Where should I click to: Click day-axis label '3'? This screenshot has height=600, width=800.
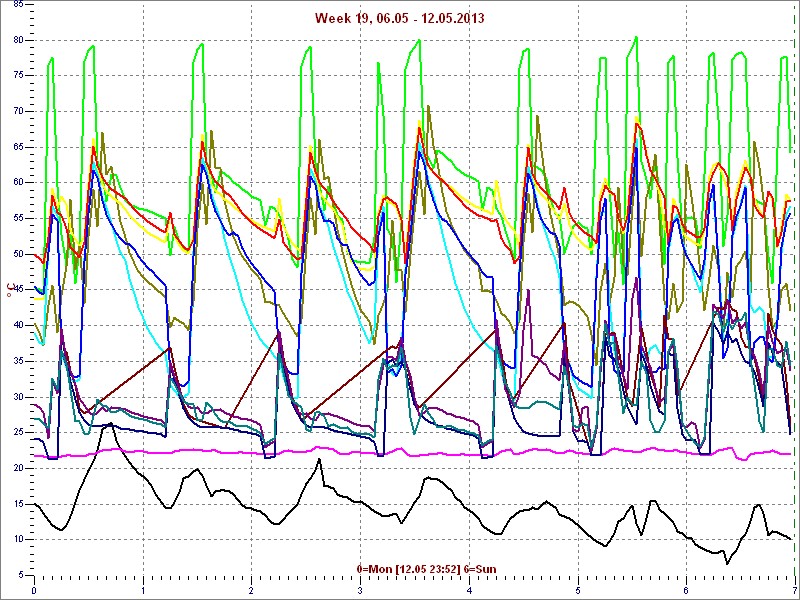point(360,591)
